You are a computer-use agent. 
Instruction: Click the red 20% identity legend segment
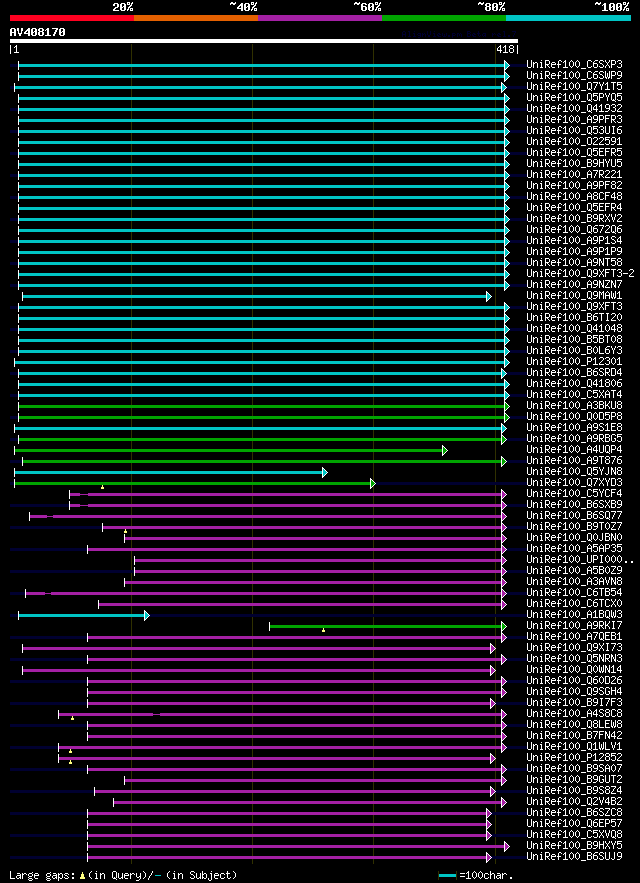pos(72,18)
